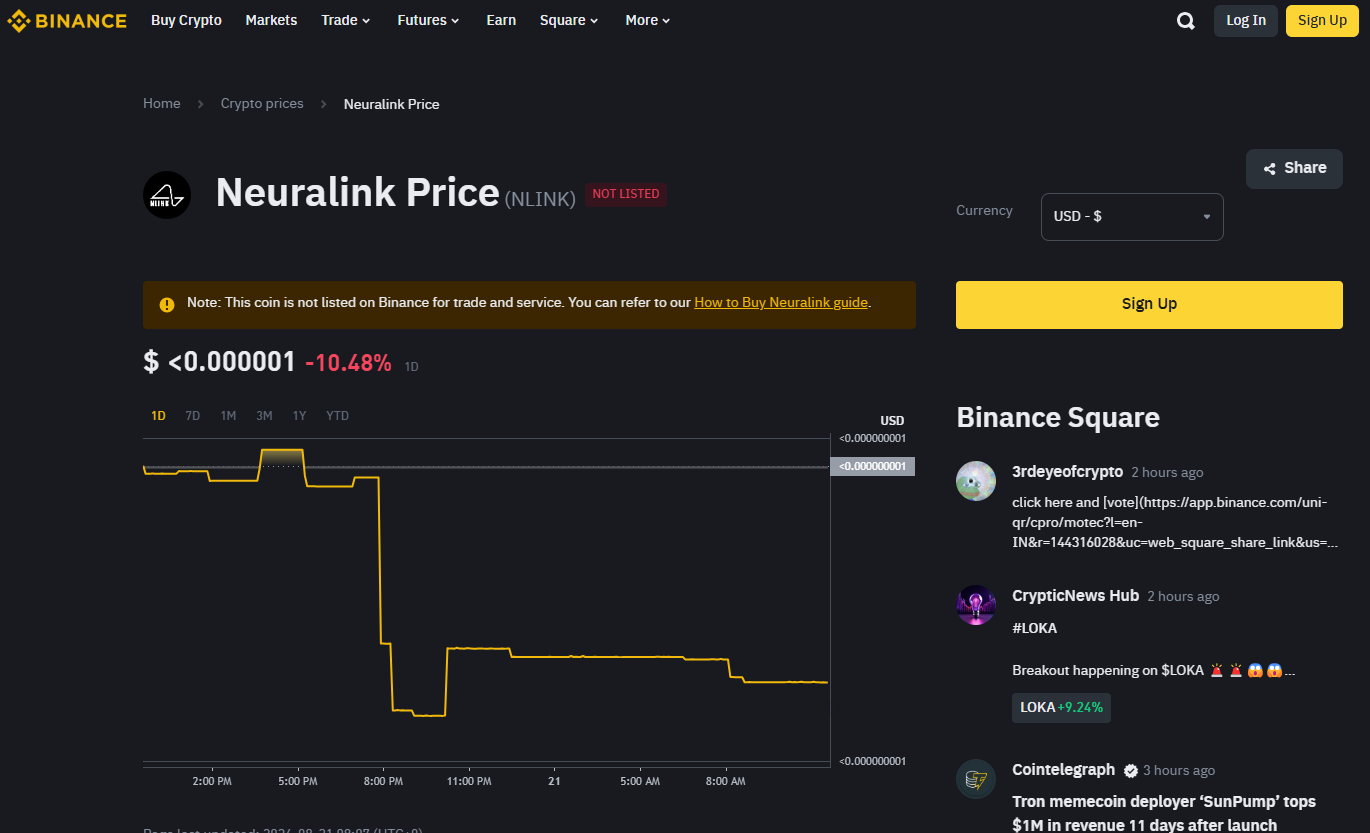Open the search magnifier icon
This screenshot has height=833, width=1370.
pos(1186,21)
